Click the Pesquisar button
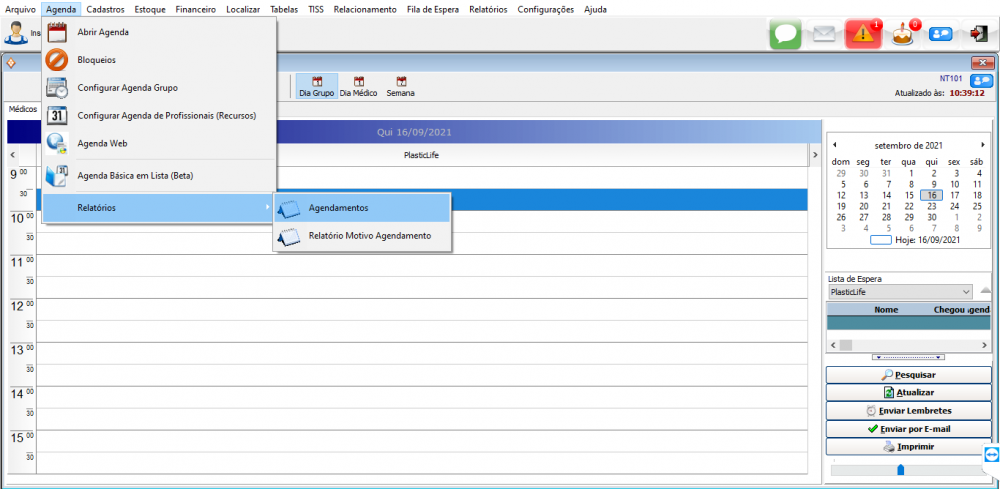This screenshot has width=1000, height=489. point(908,375)
